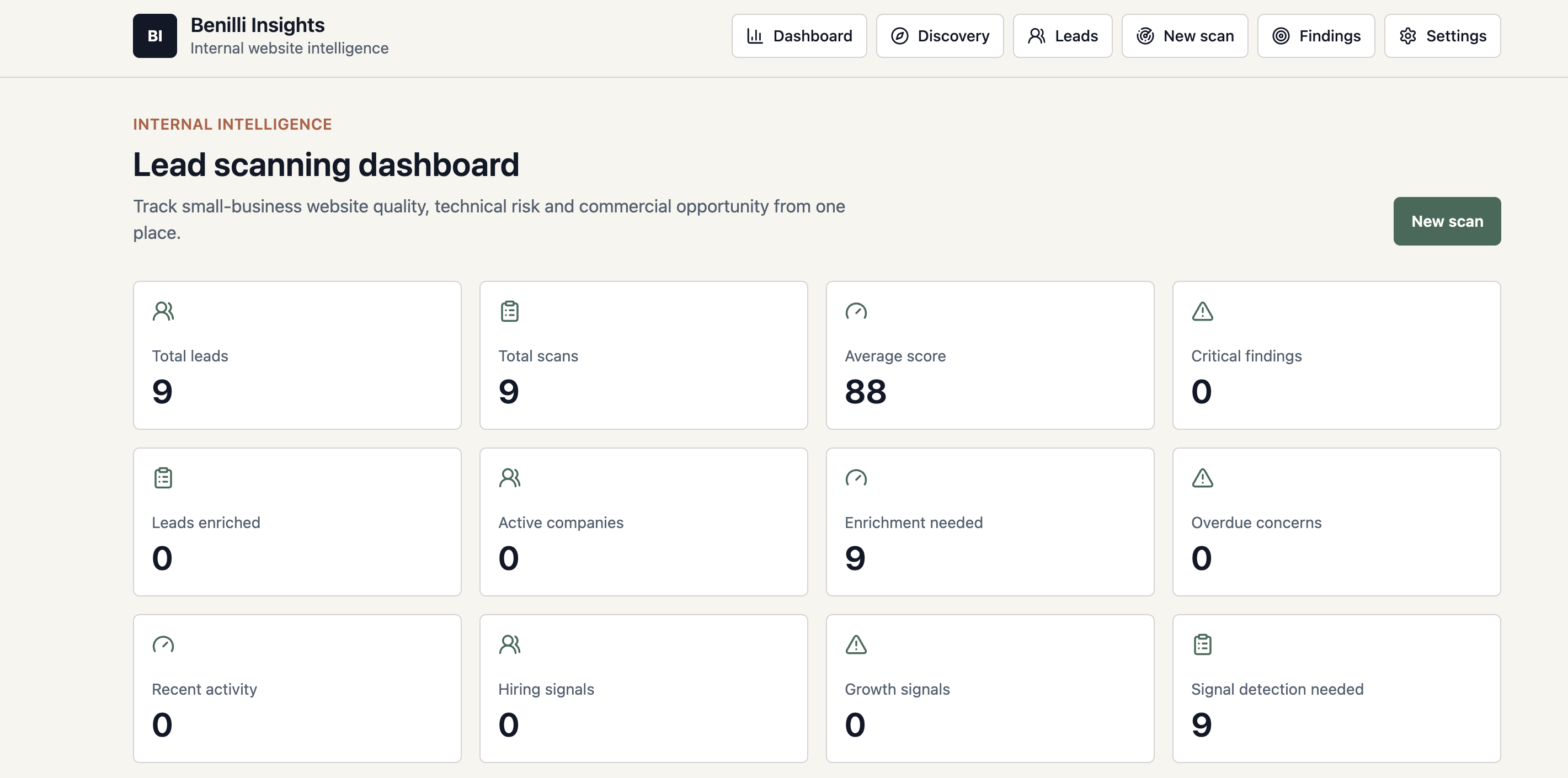Click the warning icon on Growth signals card
The width and height of the screenshot is (1568, 778).
(x=856, y=644)
